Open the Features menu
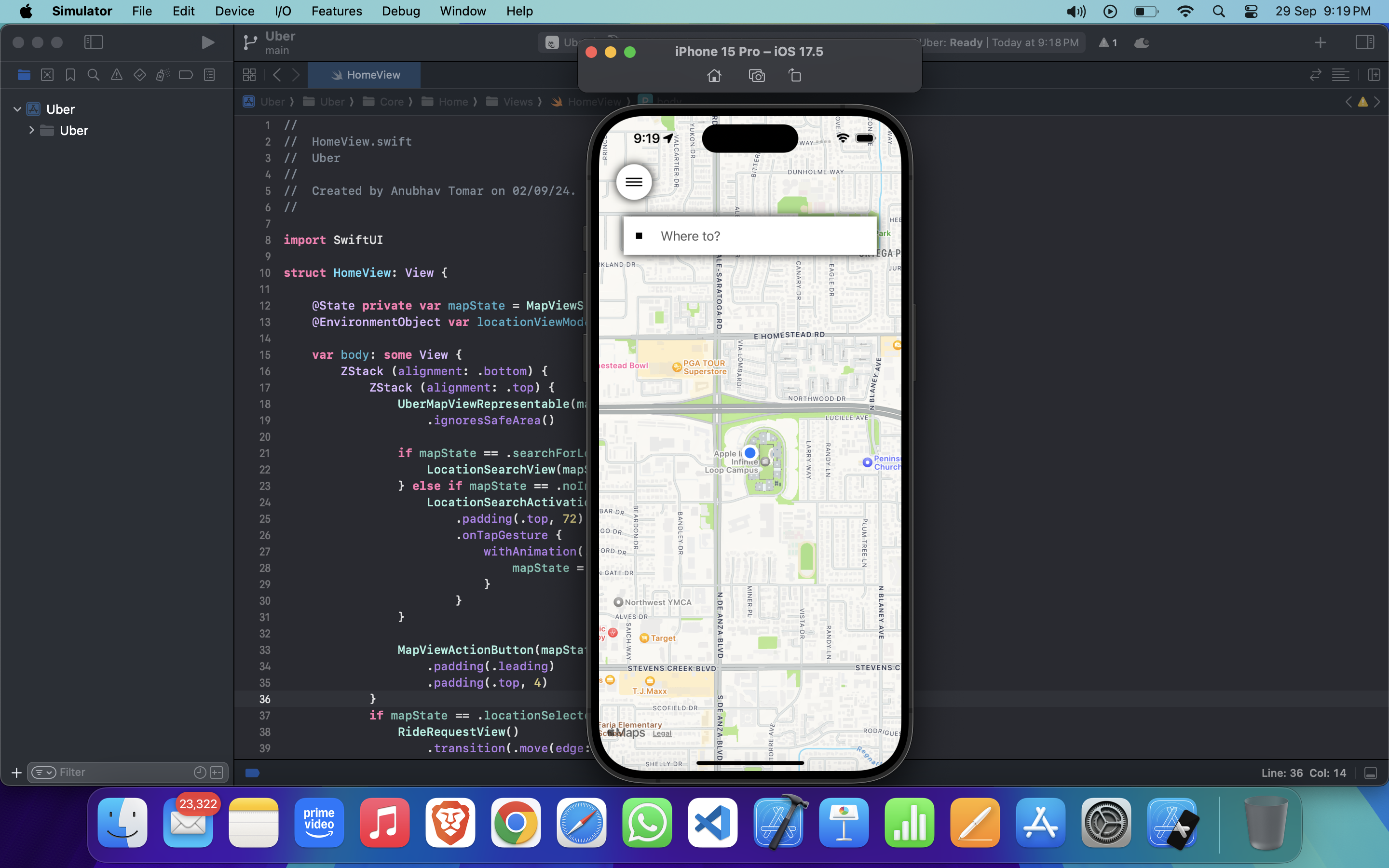The width and height of the screenshot is (1389, 868). 336,11
